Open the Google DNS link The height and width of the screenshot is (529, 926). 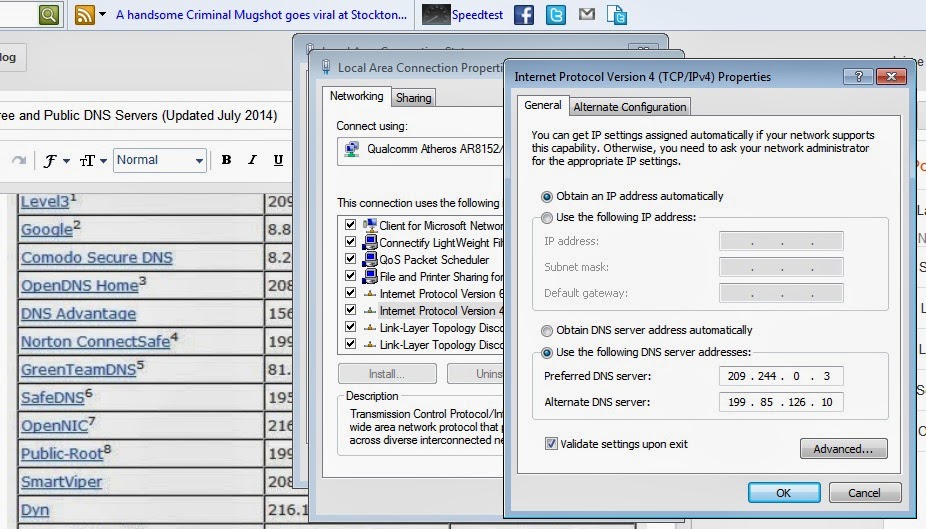point(47,229)
